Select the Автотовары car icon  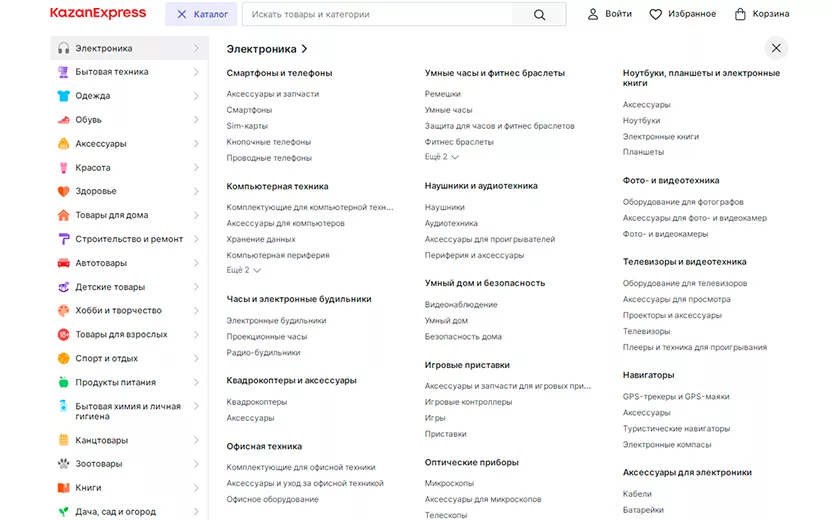(64, 263)
